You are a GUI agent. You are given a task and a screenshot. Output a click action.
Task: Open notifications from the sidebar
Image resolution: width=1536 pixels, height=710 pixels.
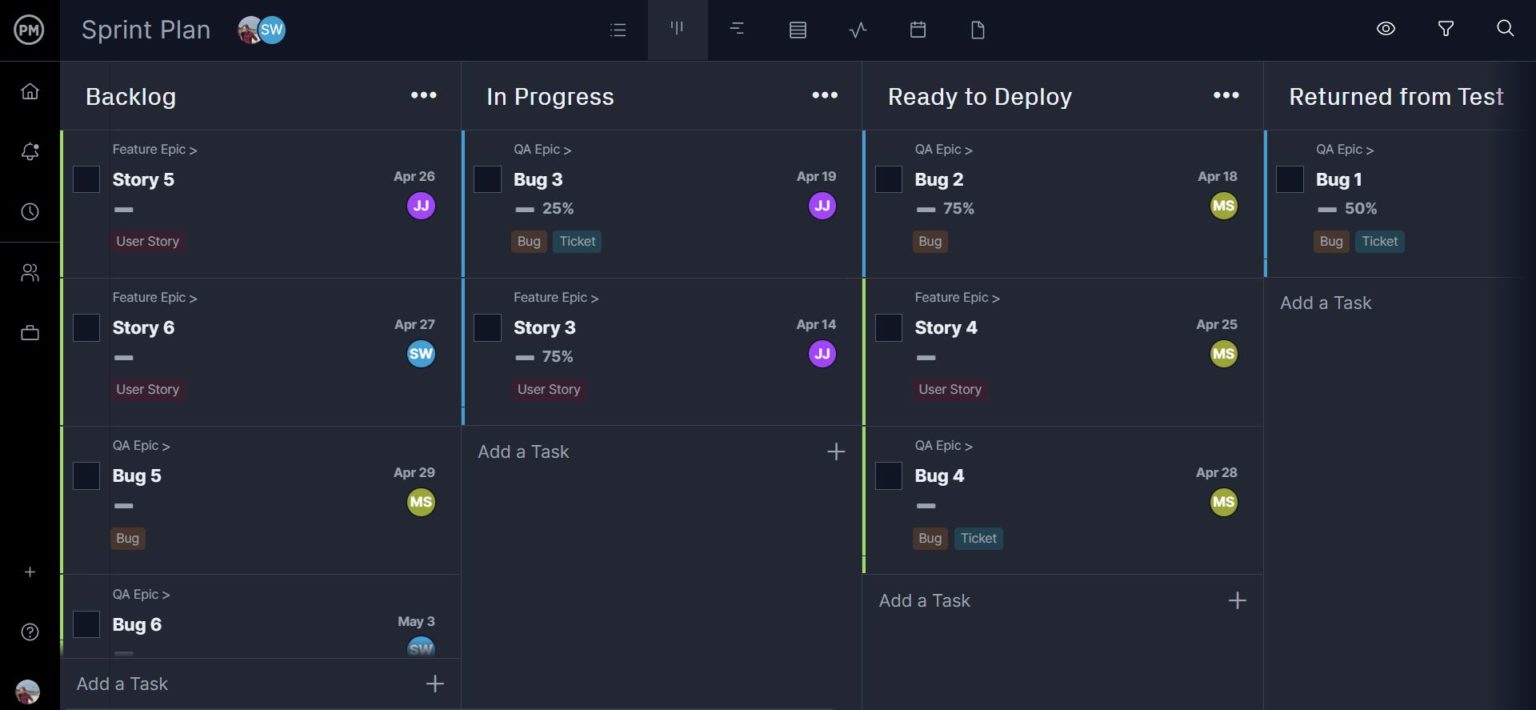click(29, 151)
